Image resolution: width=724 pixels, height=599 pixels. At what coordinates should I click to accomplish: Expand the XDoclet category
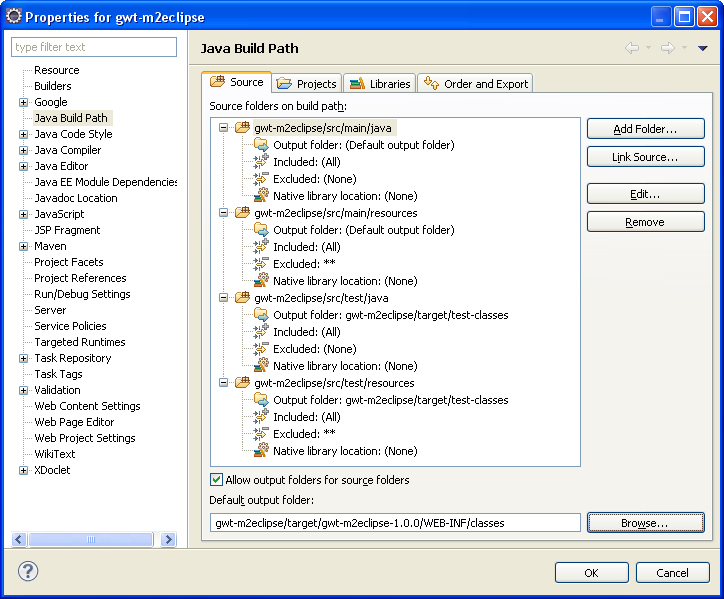(24, 470)
